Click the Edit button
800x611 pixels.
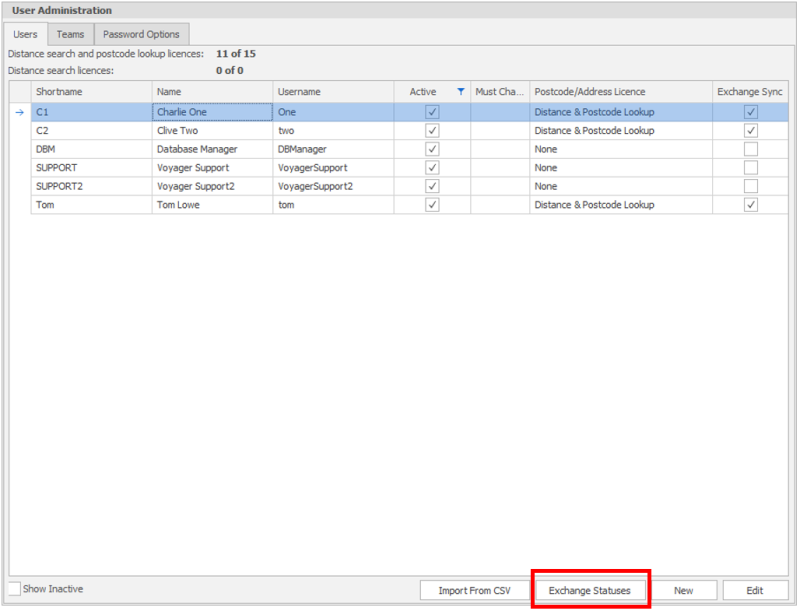[x=755, y=590]
